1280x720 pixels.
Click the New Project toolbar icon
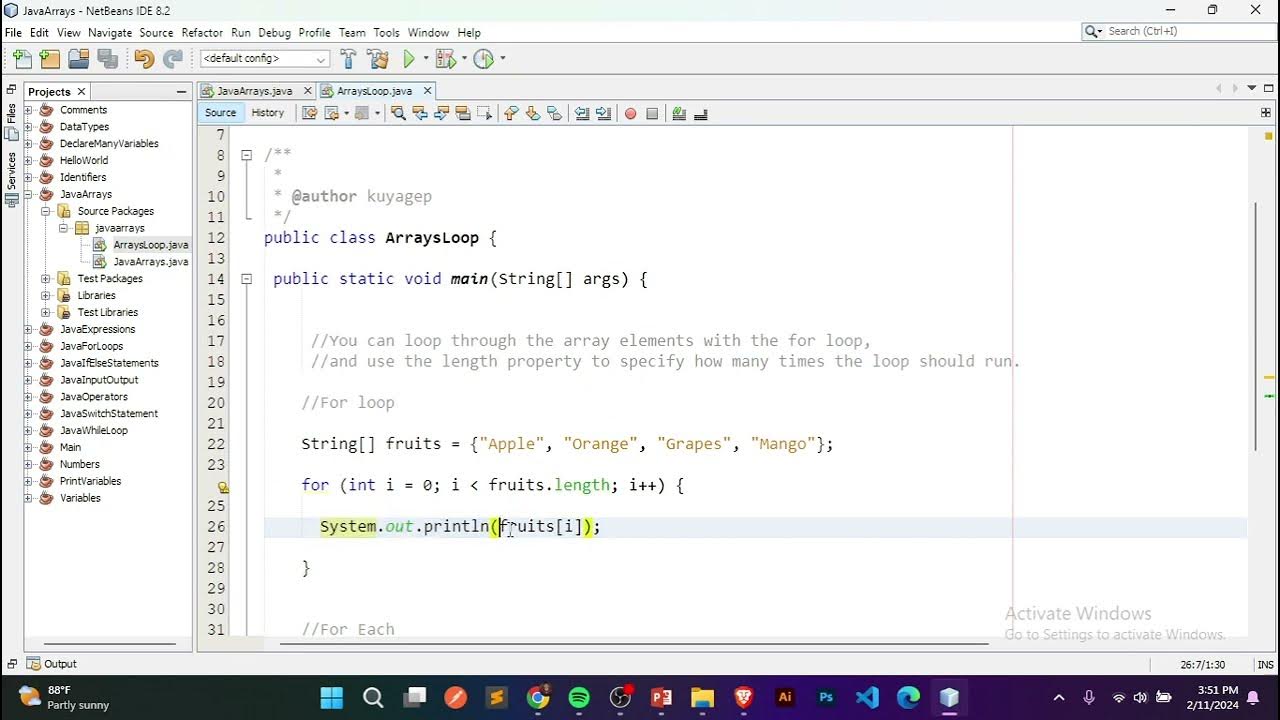coord(49,59)
